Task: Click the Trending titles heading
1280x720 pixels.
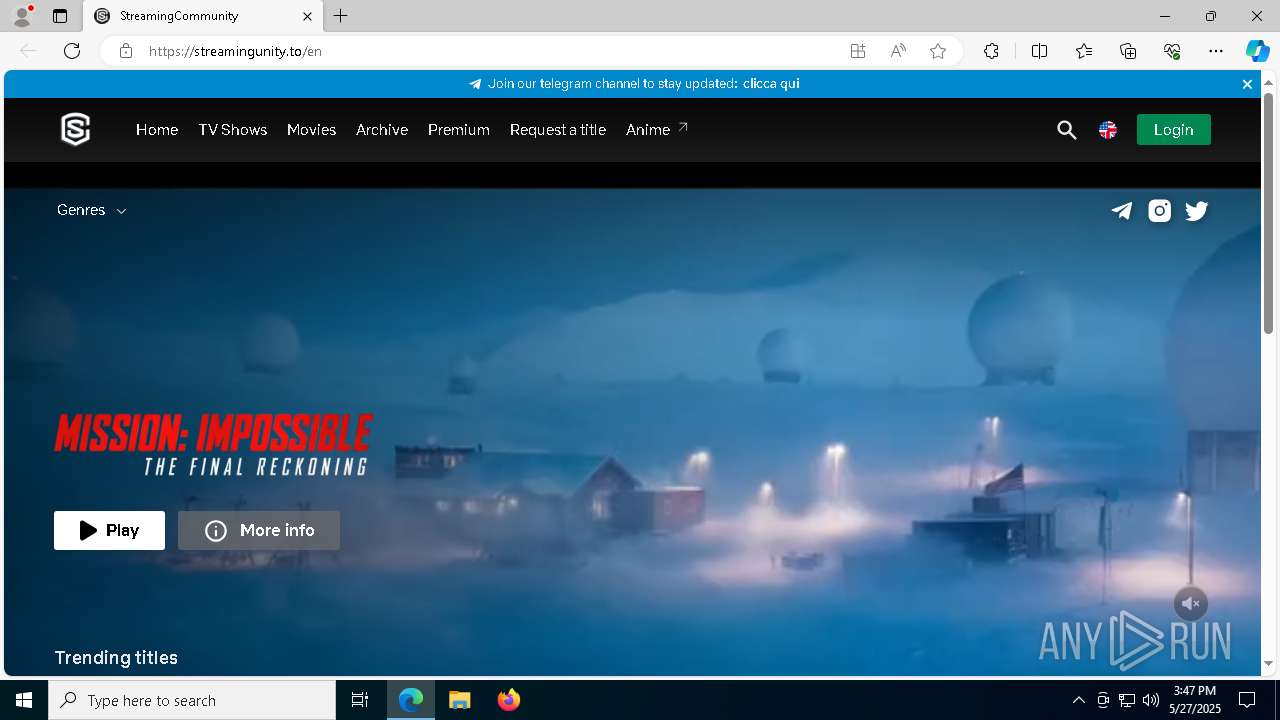Action: coord(116,658)
